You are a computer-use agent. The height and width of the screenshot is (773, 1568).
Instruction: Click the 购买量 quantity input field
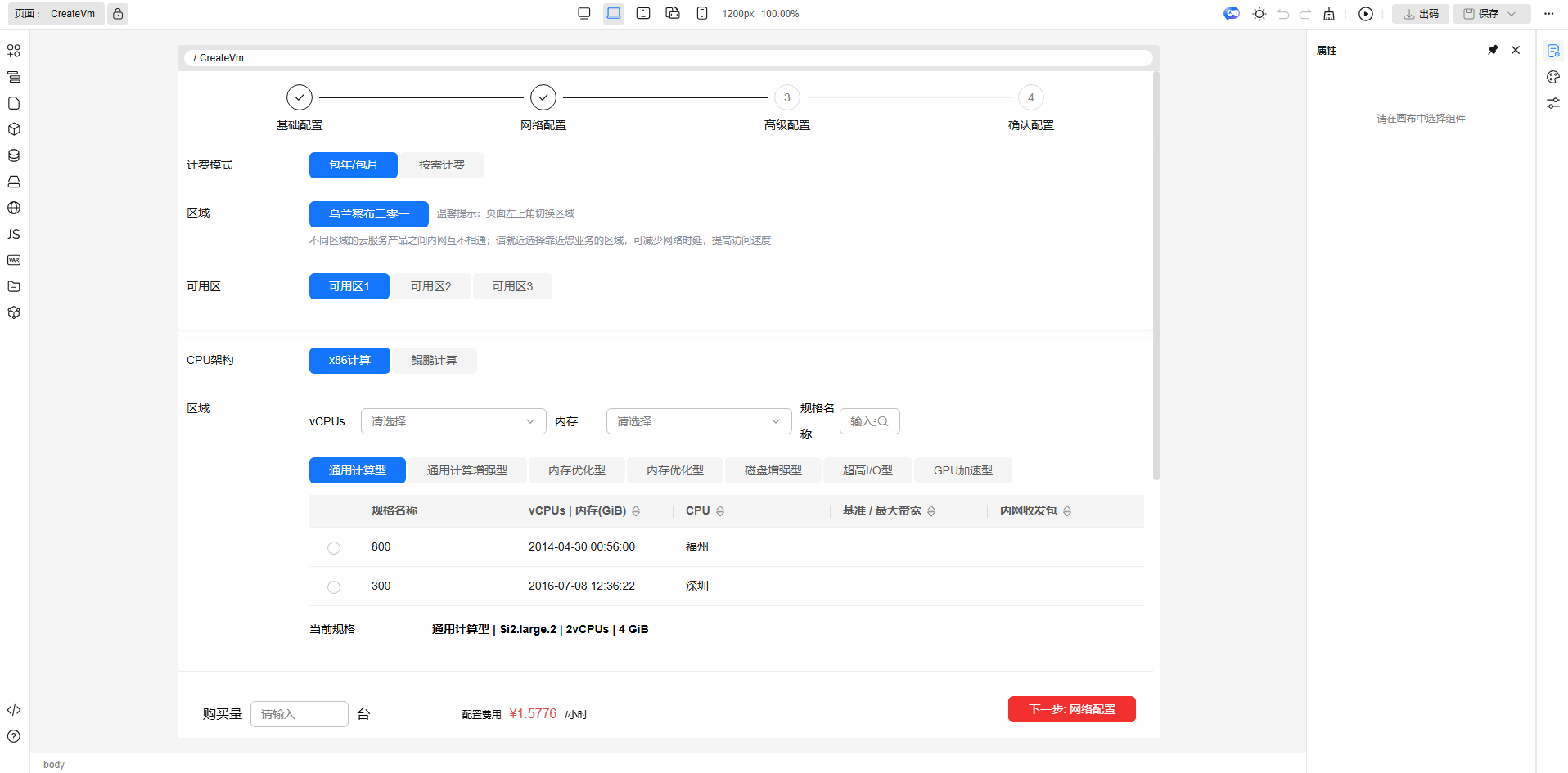click(299, 713)
